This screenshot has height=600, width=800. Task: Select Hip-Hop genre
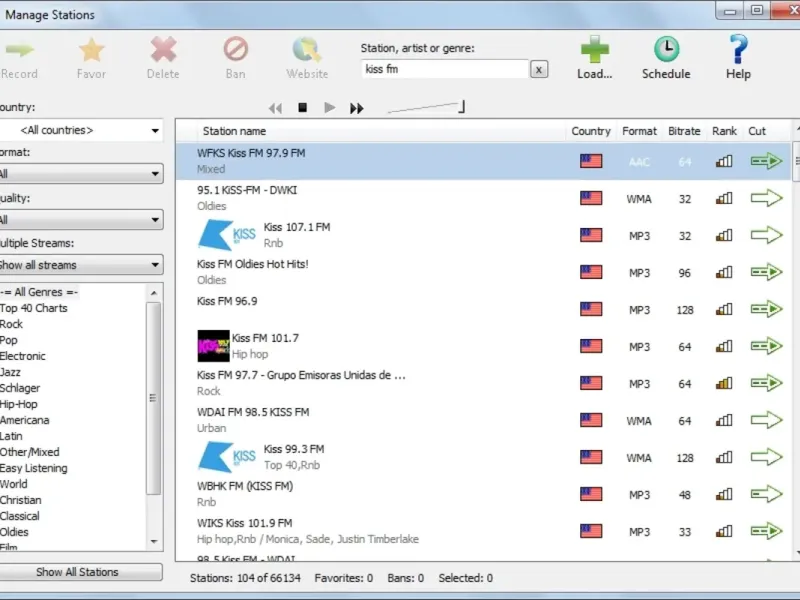(18, 404)
